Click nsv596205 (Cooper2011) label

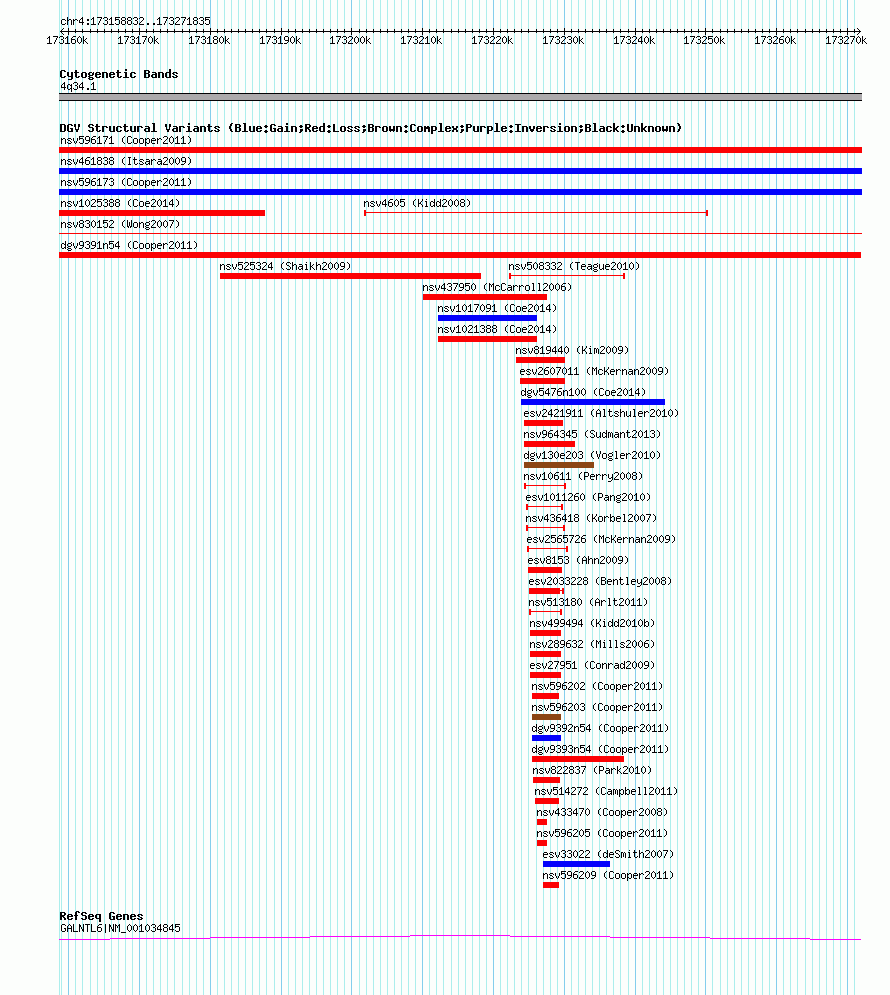click(x=602, y=832)
